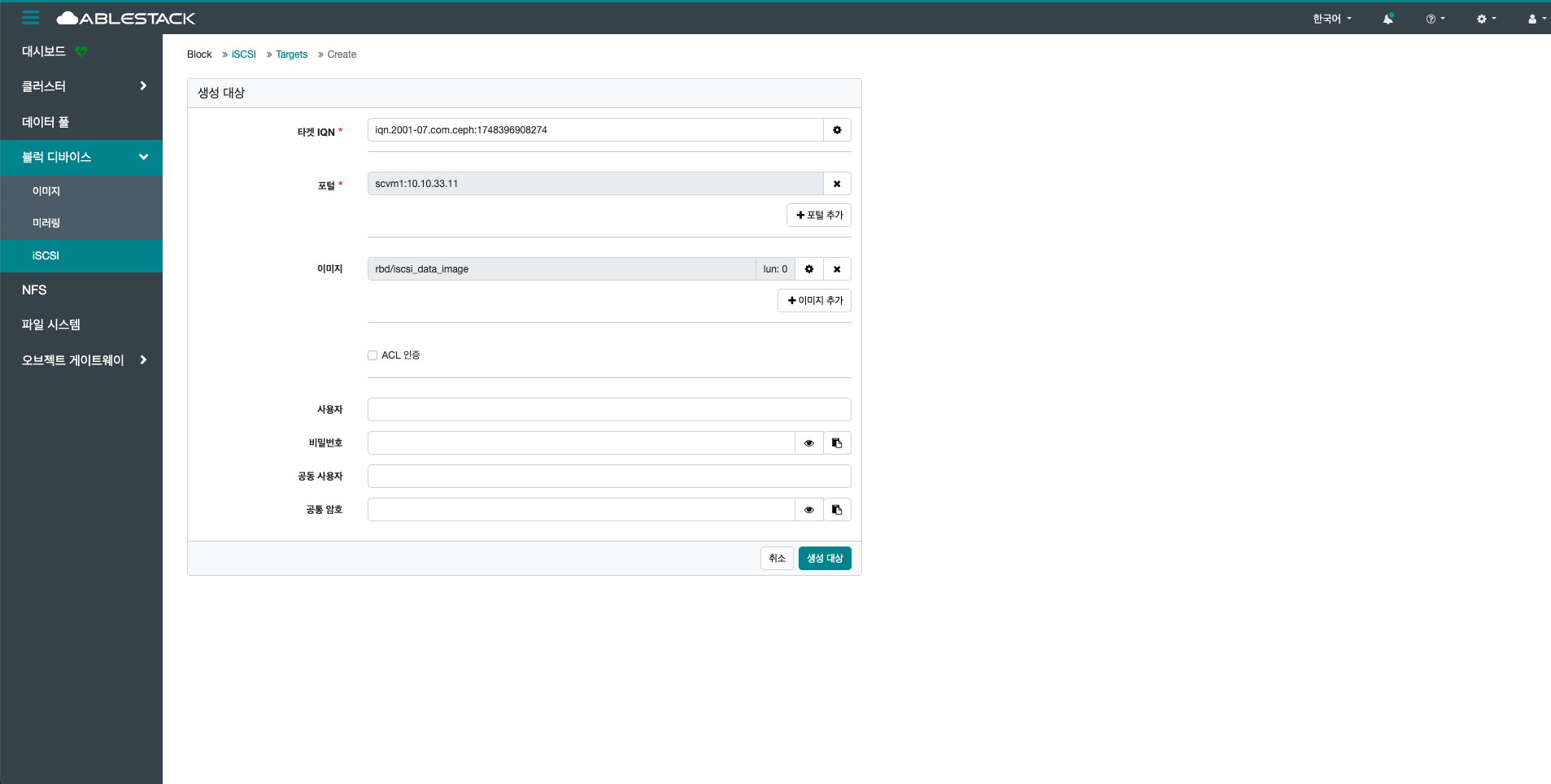This screenshot has width=1551, height=784.
Task: Show the 비밀번호 password with eye icon
Action: point(809,443)
